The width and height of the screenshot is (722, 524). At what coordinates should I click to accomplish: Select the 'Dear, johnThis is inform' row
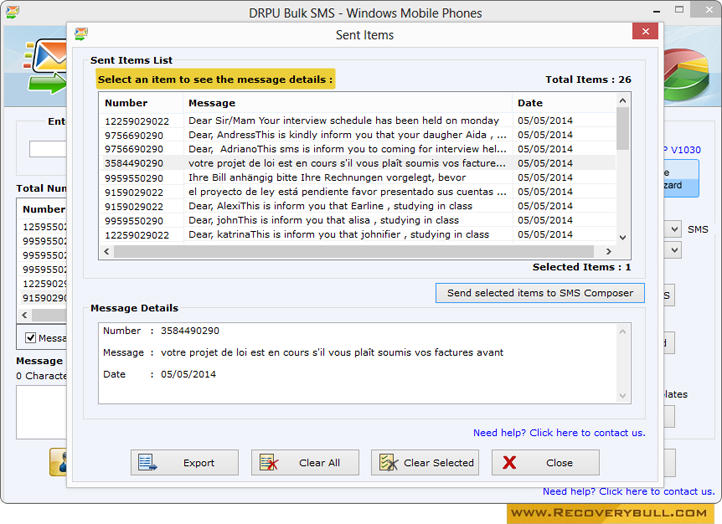point(357,221)
